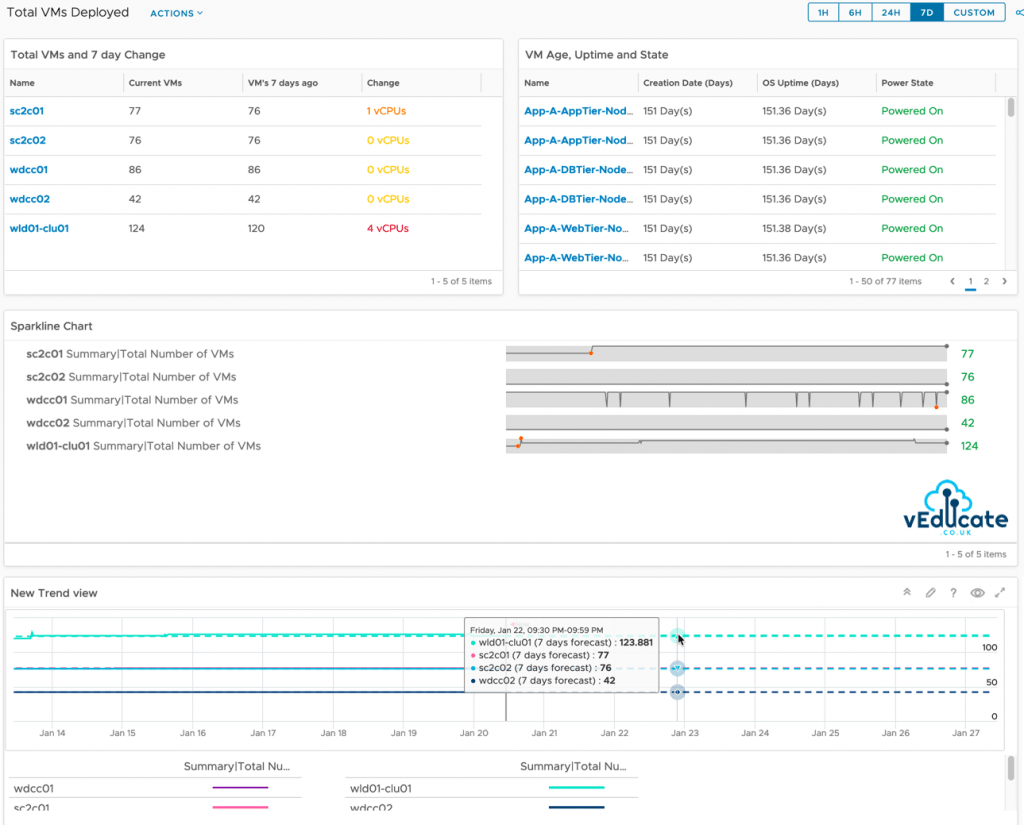
Task: Select the 7D time range tab
Action: [926, 12]
